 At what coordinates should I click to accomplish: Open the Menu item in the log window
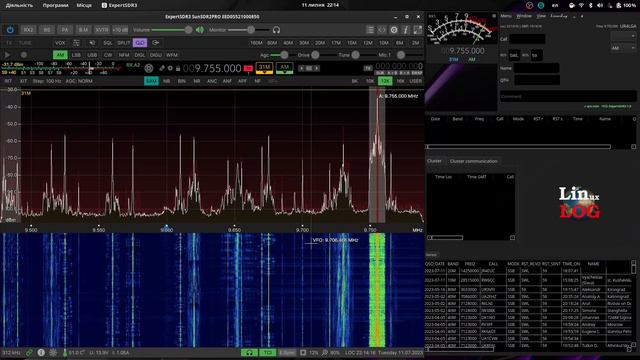pos(506,16)
